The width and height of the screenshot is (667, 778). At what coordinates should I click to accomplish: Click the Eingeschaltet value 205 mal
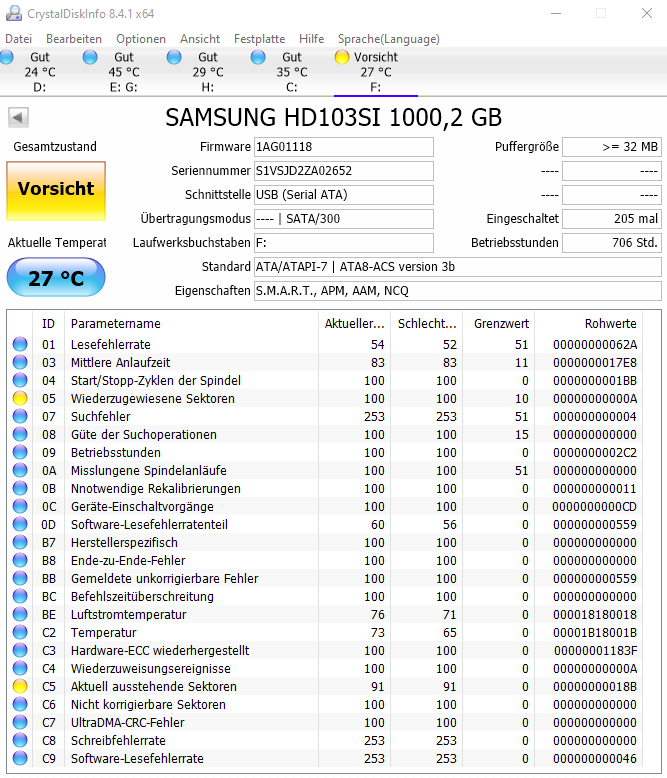tap(611, 219)
